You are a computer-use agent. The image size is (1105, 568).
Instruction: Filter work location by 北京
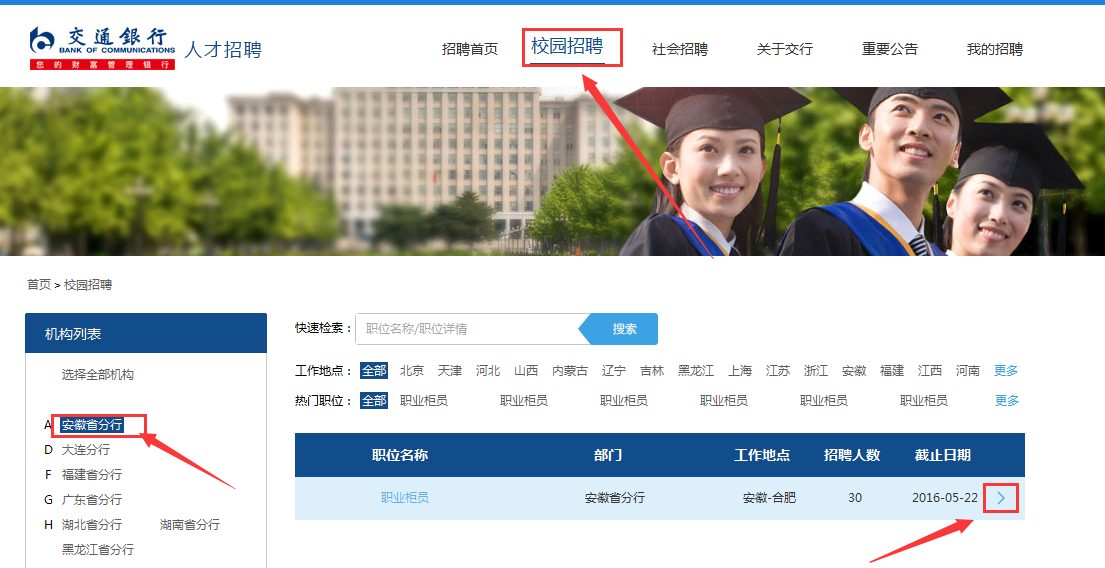tap(412, 371)
